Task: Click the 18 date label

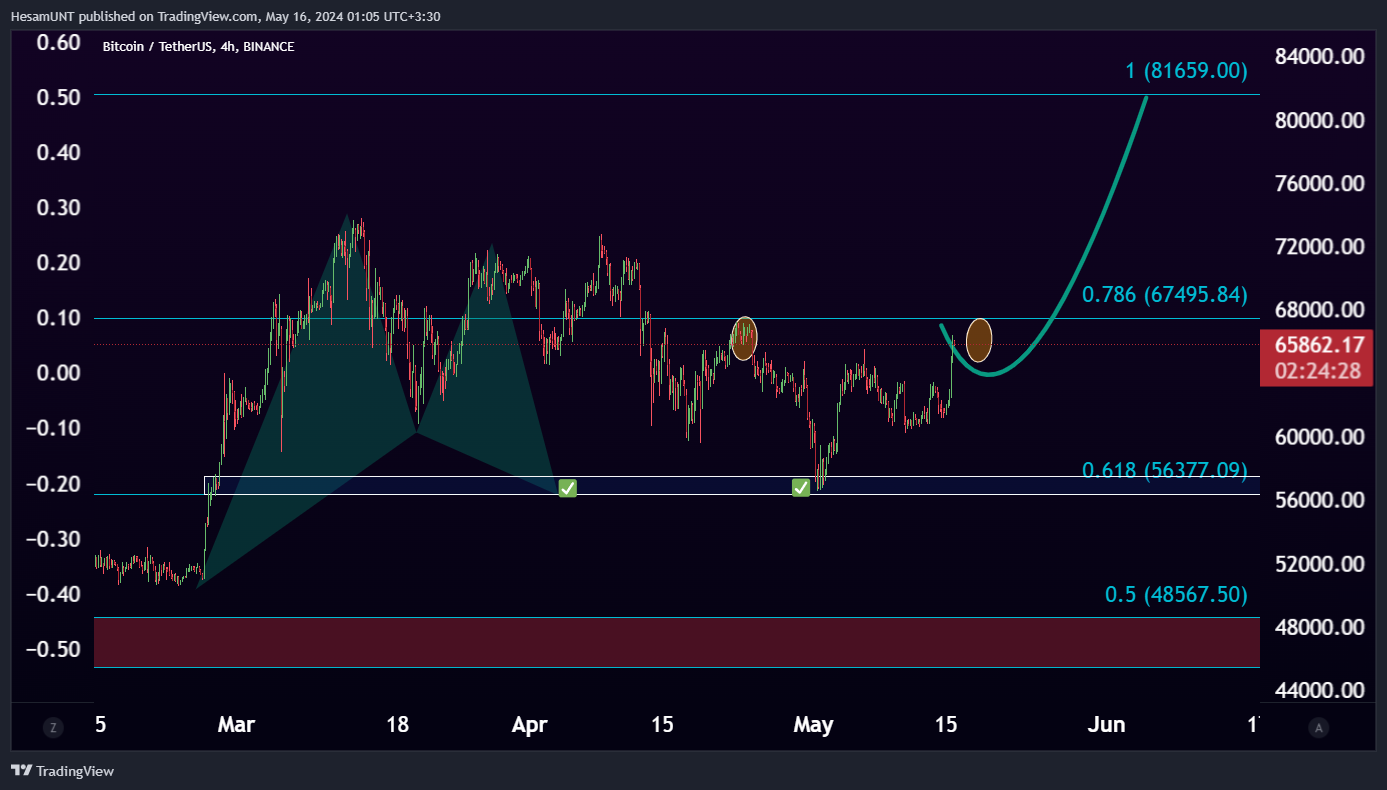Action: click(x=398, y=724)
